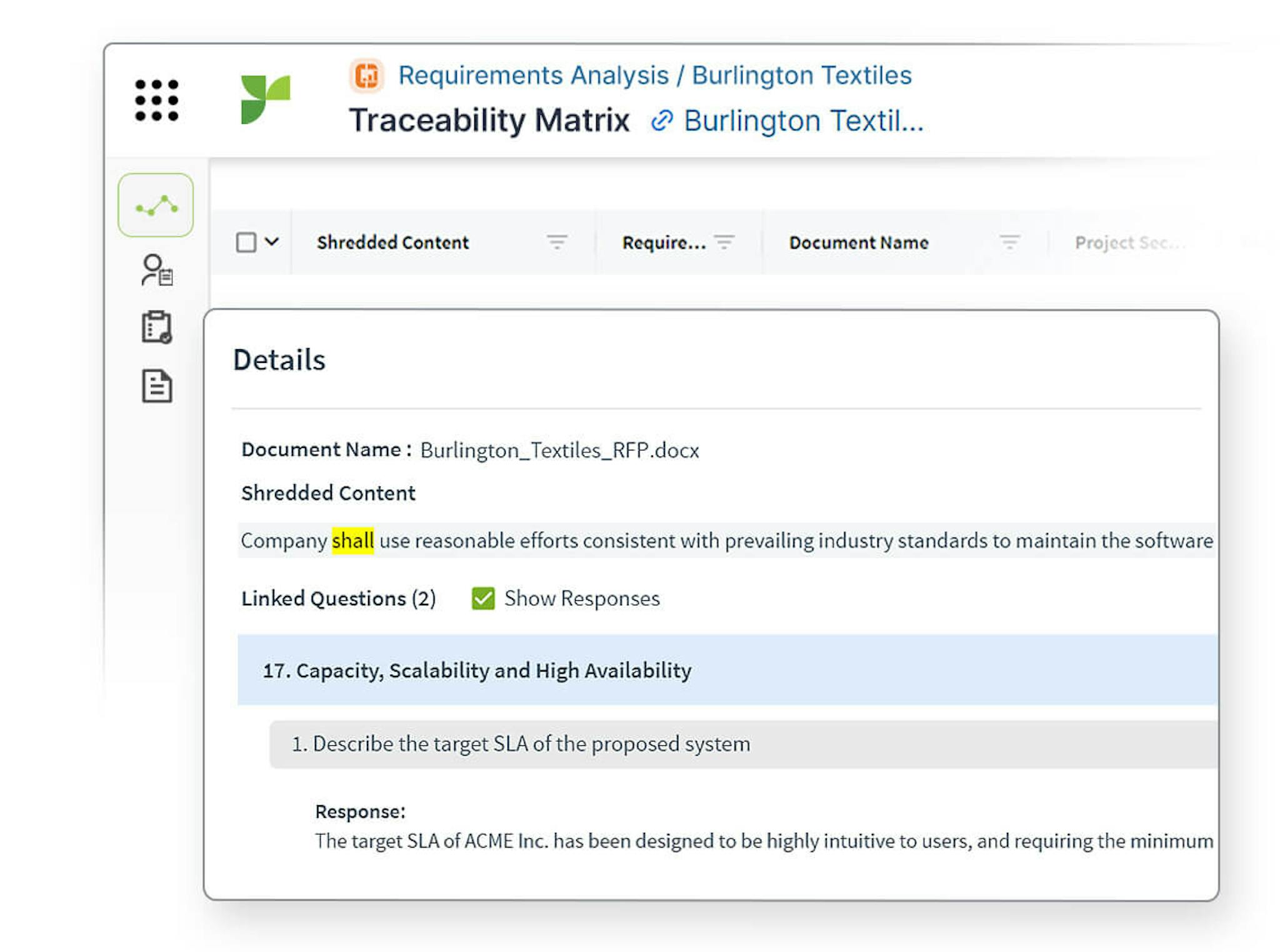Open the Require... column filter control

725,240
